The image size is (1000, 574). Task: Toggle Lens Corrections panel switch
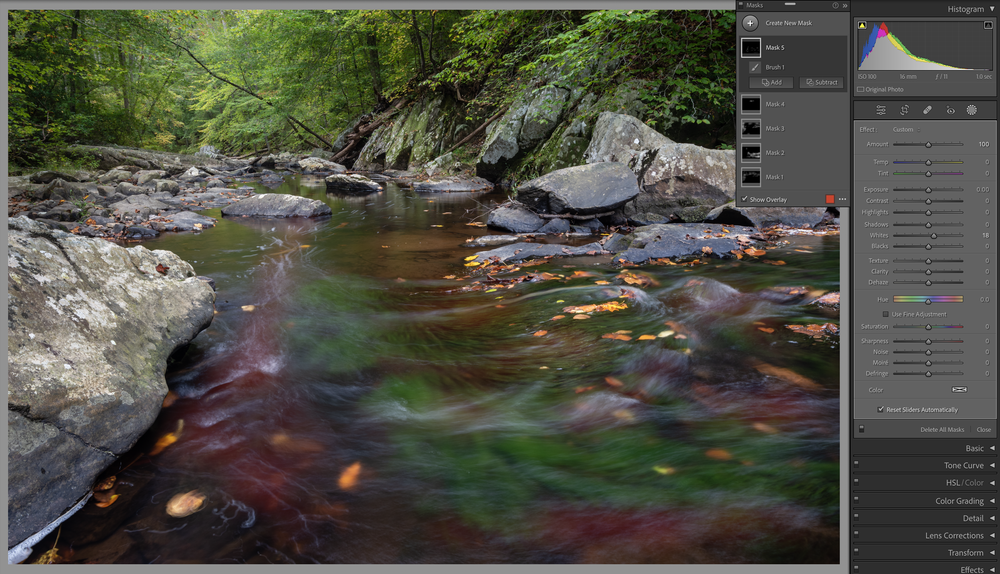coord(856,534)
